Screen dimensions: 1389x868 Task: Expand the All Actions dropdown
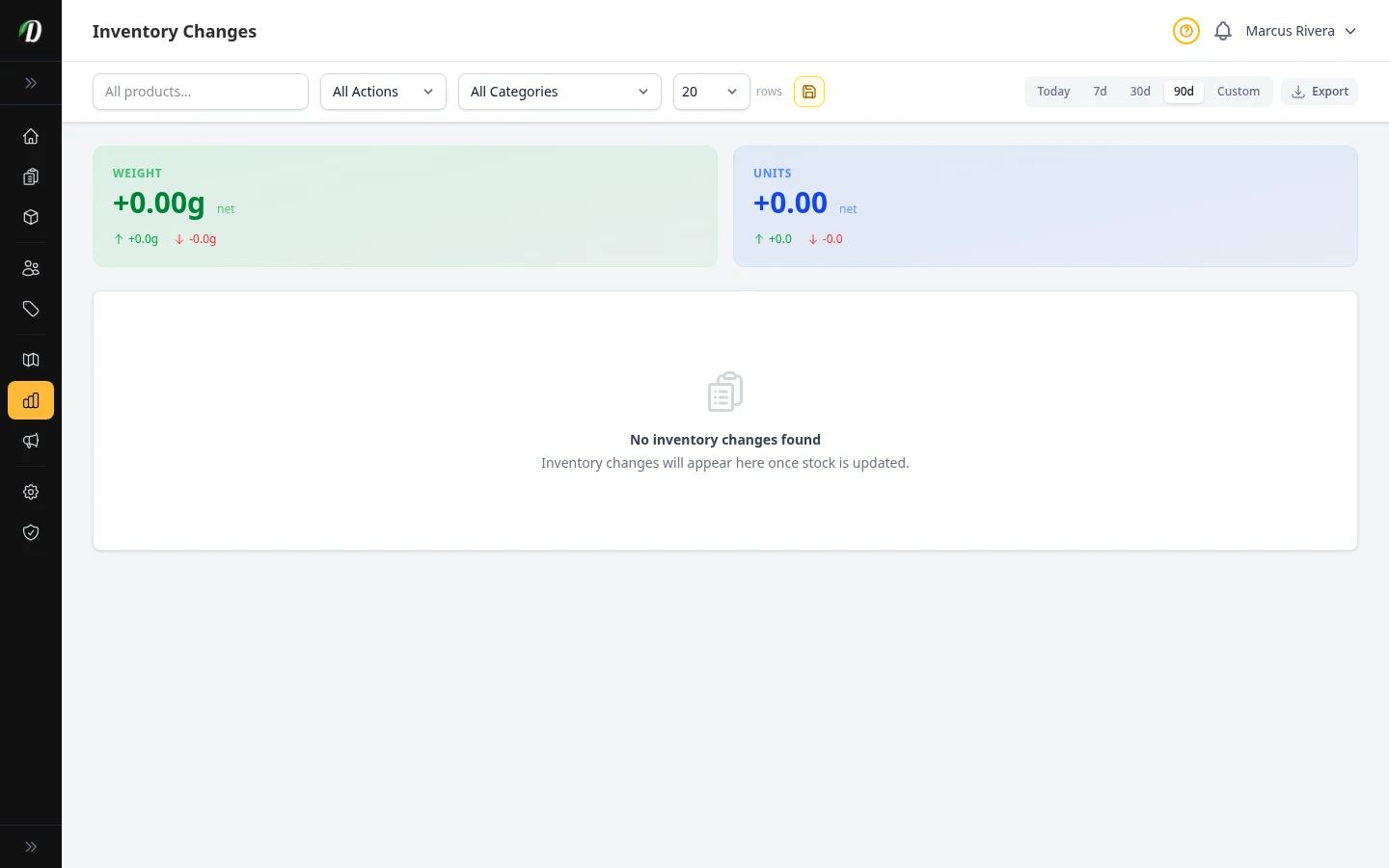[383, 92]
